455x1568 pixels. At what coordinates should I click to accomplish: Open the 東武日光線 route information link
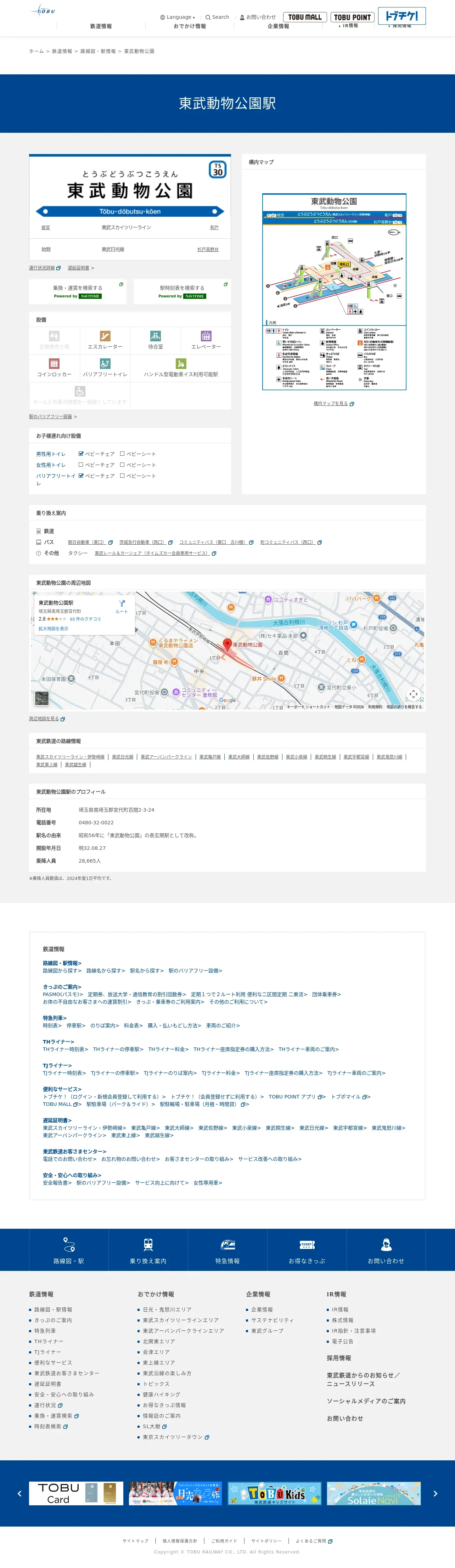[x=122, y=757]
